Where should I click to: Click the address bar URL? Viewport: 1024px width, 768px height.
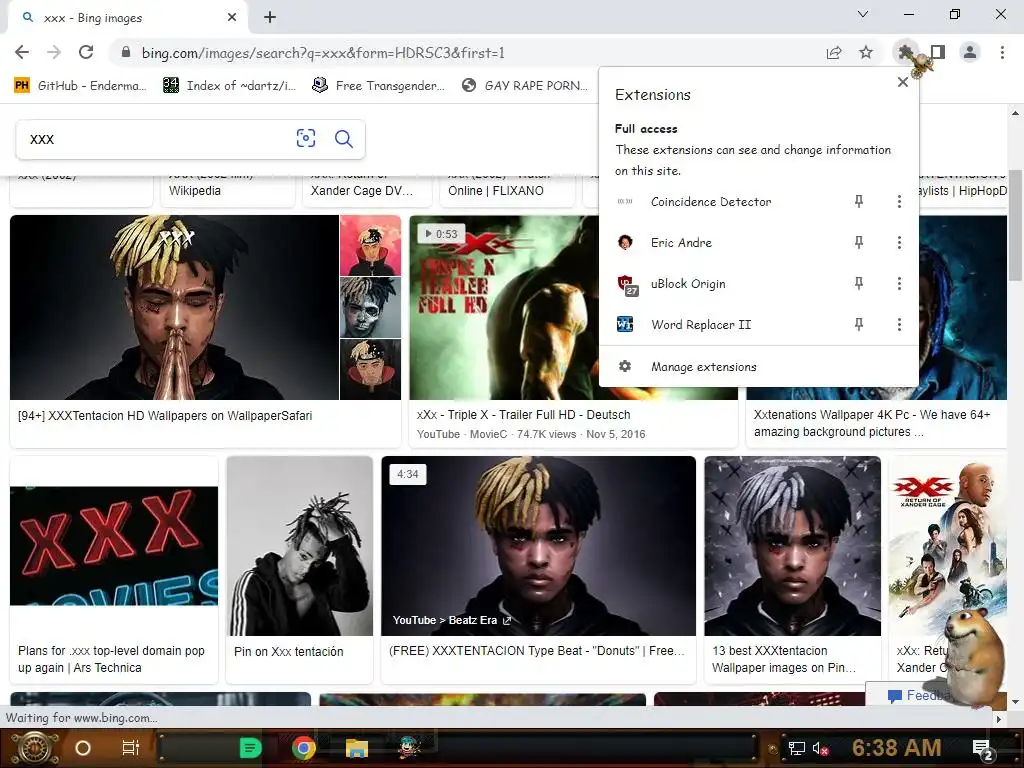[x=323, y=53]
